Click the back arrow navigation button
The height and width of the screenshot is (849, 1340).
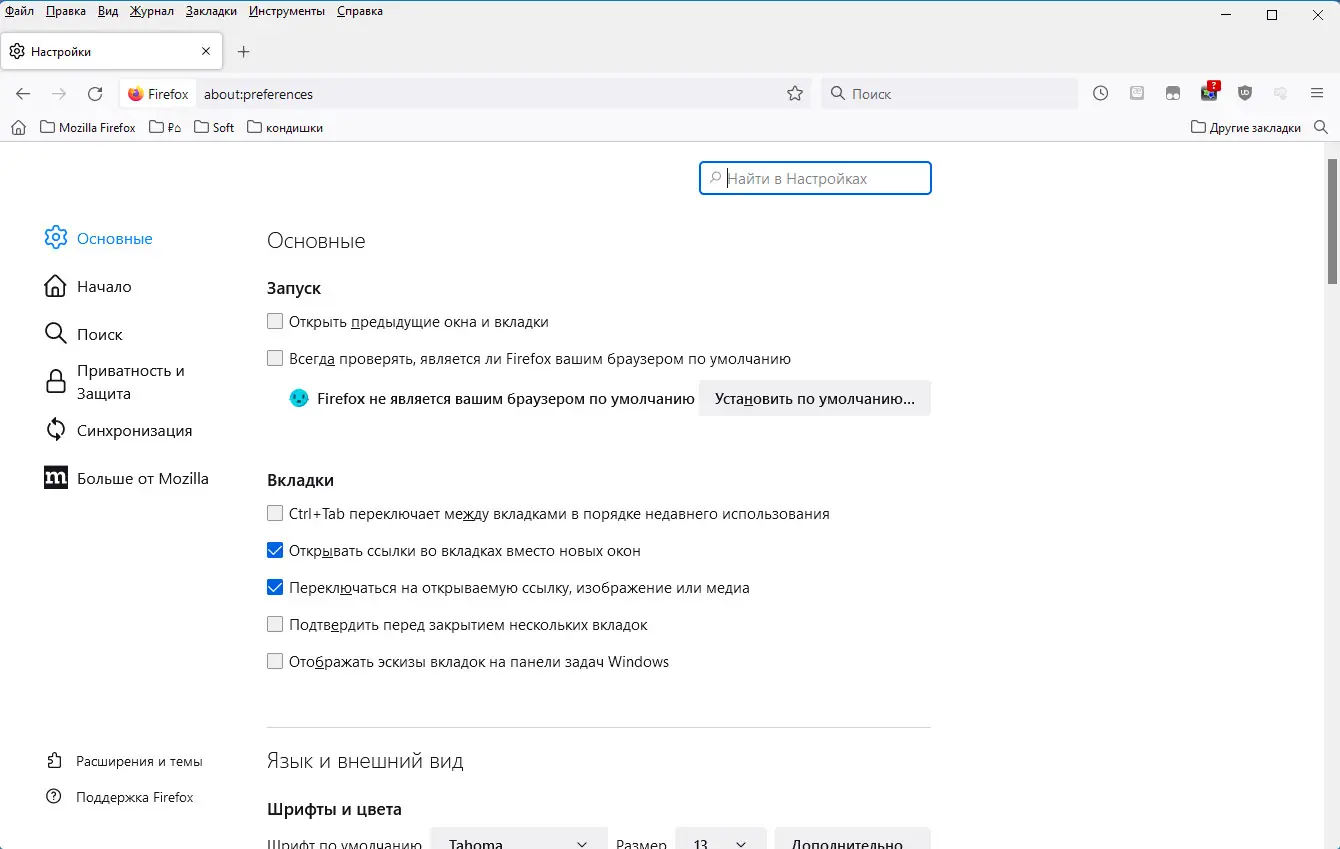pyautogui.click(x=23, y=94)
